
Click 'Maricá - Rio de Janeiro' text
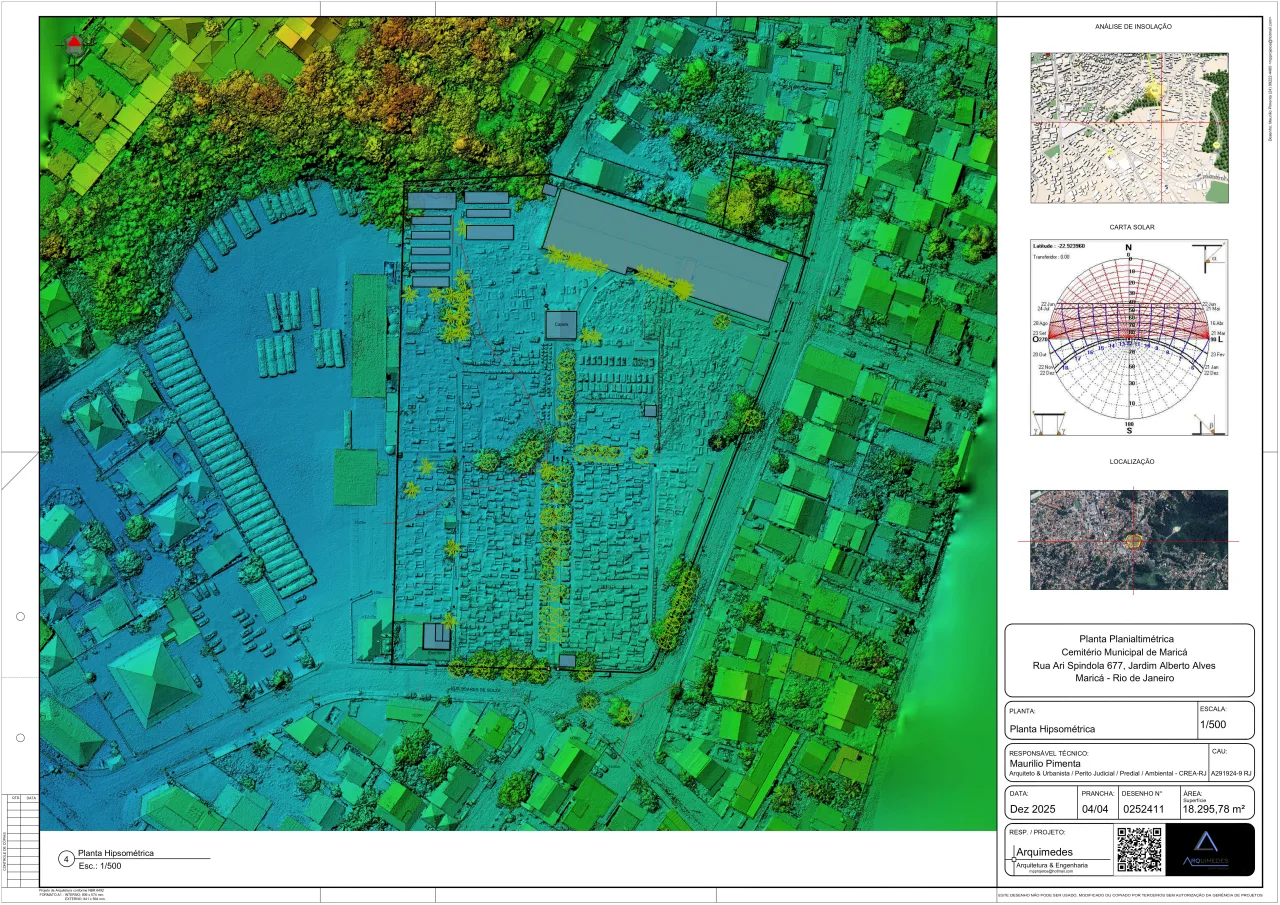coord(1127,678)
